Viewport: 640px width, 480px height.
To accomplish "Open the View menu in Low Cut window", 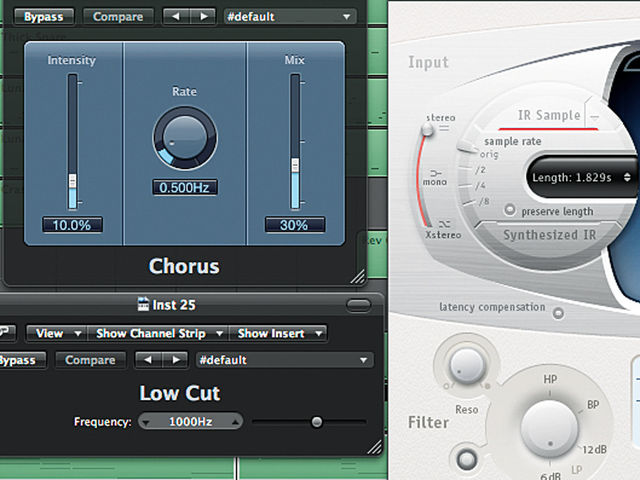I will (x=57, y=333).
